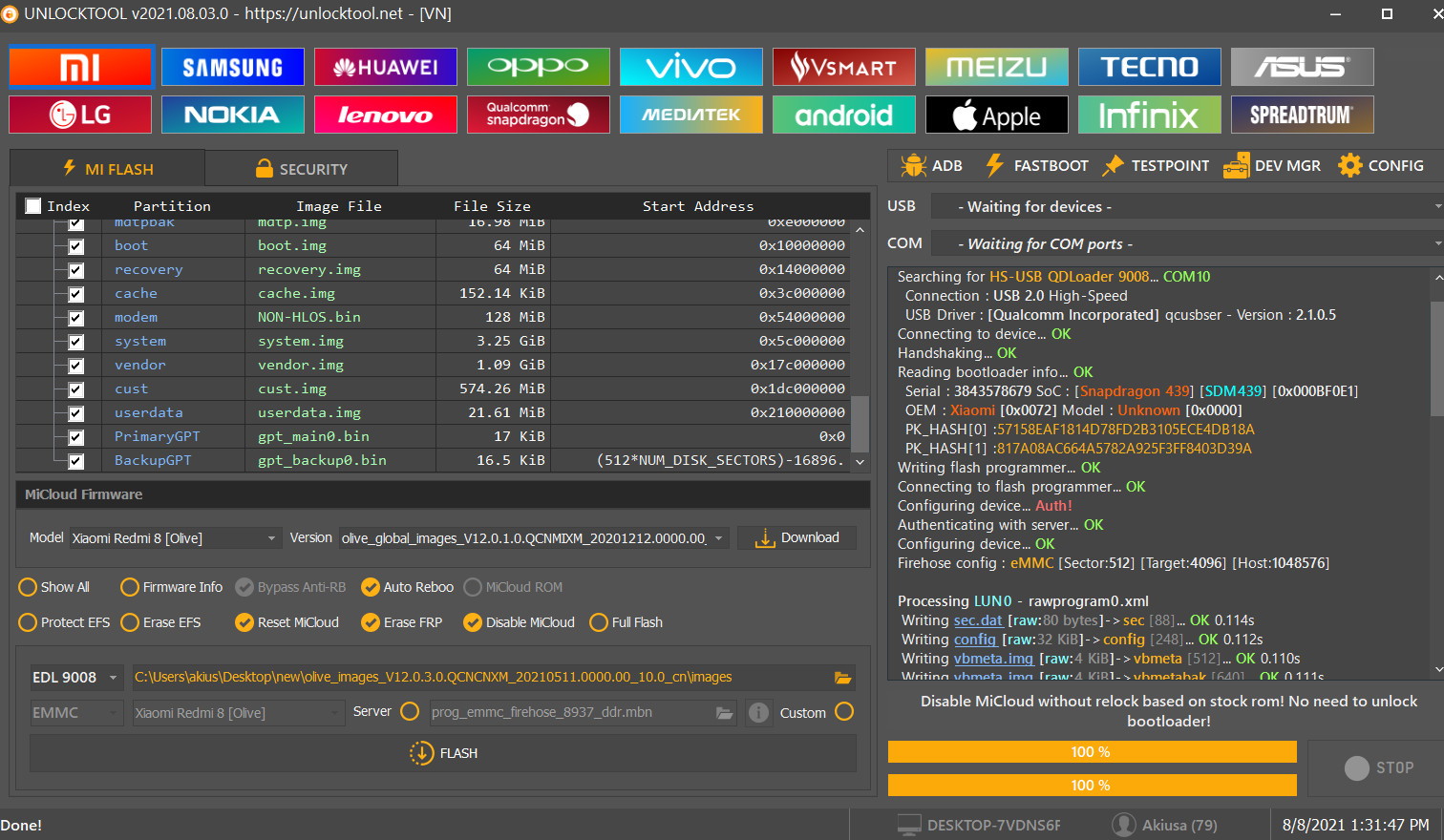This screenshot has width=1444, height=840.
Task: Download the selected MiCloud firmware
Action: click(x=796, y=538)
